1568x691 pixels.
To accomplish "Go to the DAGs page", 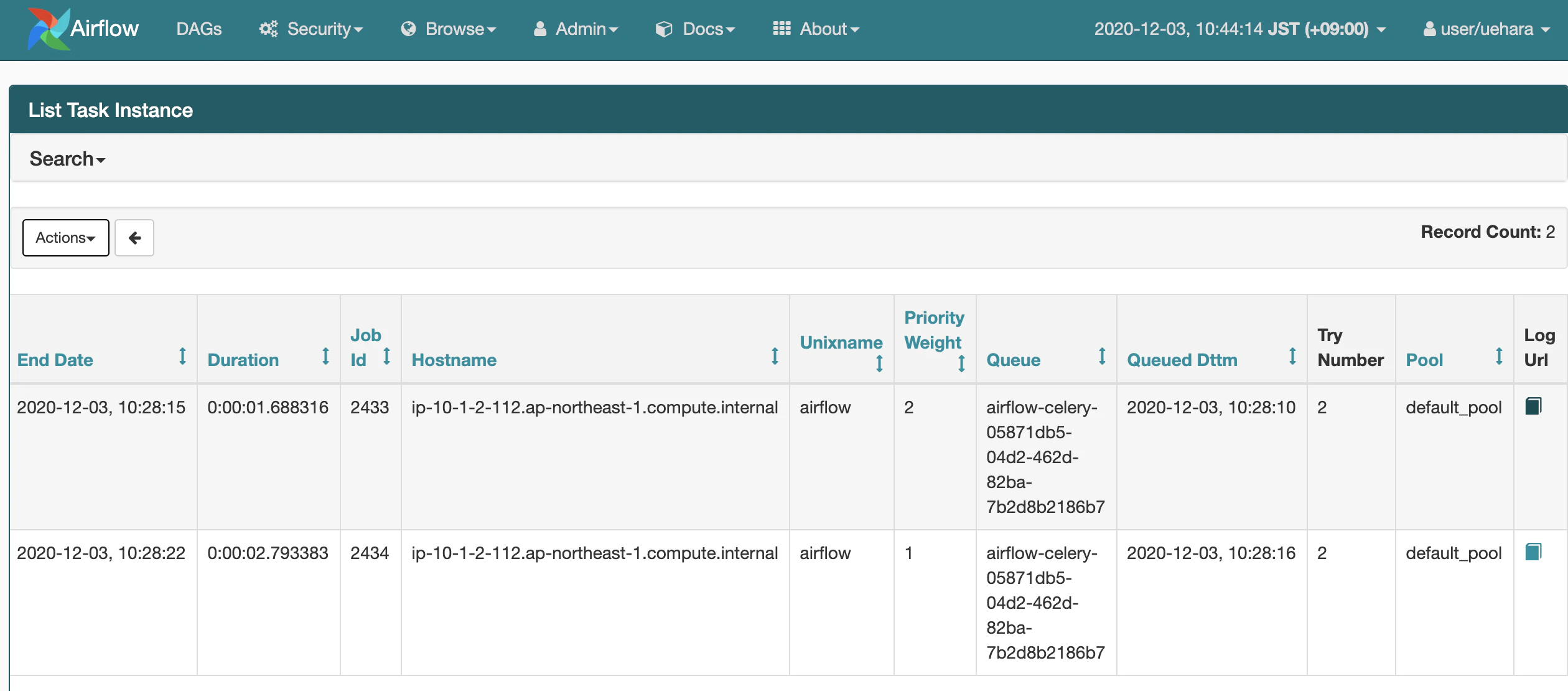I will click(x=198, y=29).
